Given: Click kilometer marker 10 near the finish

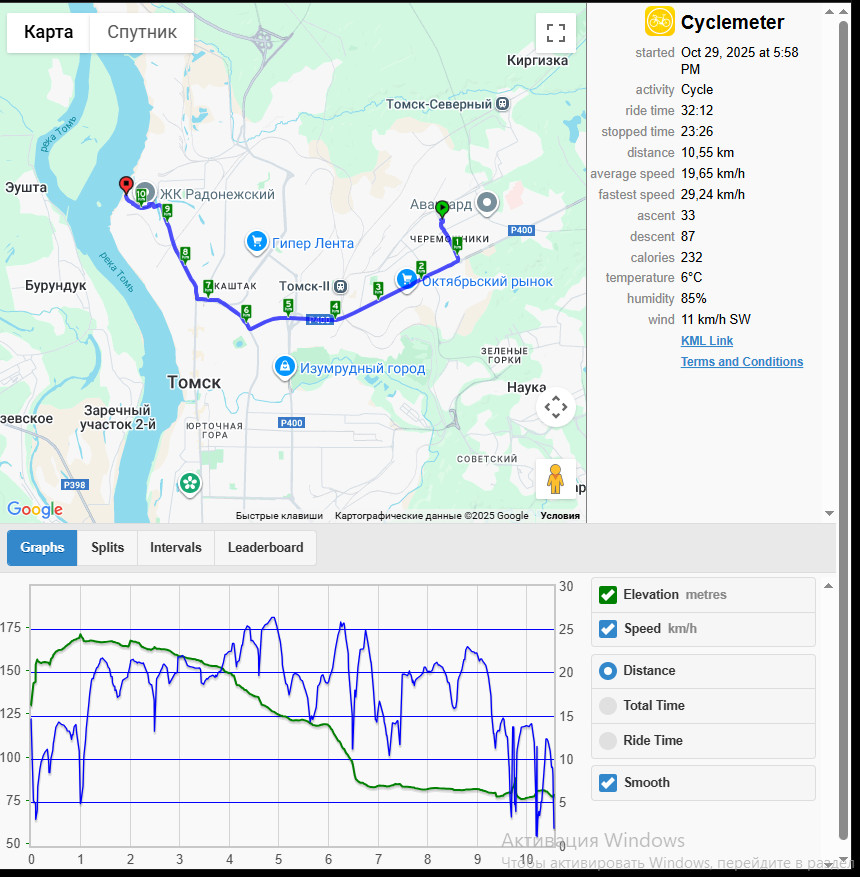Looking at the screenshot, I should tap(141, 195).
